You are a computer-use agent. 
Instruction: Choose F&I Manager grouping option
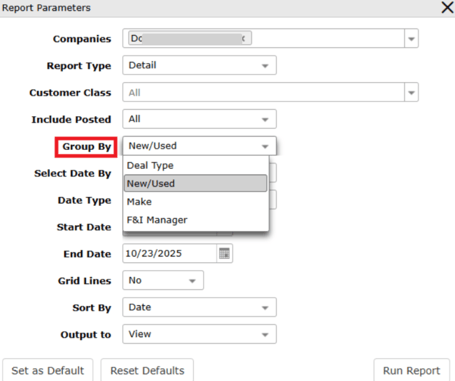196,220
